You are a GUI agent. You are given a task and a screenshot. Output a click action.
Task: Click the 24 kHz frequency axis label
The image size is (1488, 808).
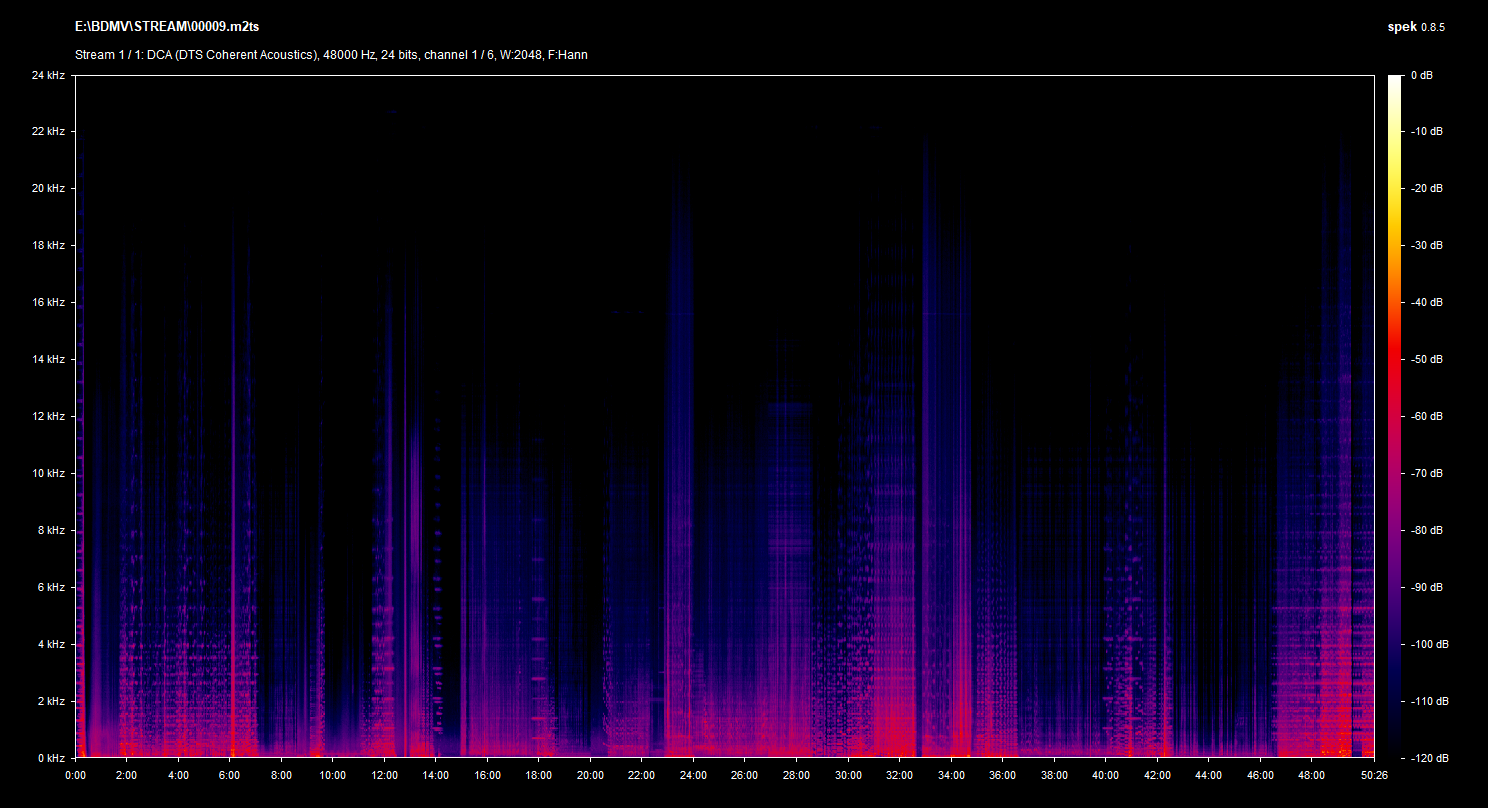click(x=48, y=75)
